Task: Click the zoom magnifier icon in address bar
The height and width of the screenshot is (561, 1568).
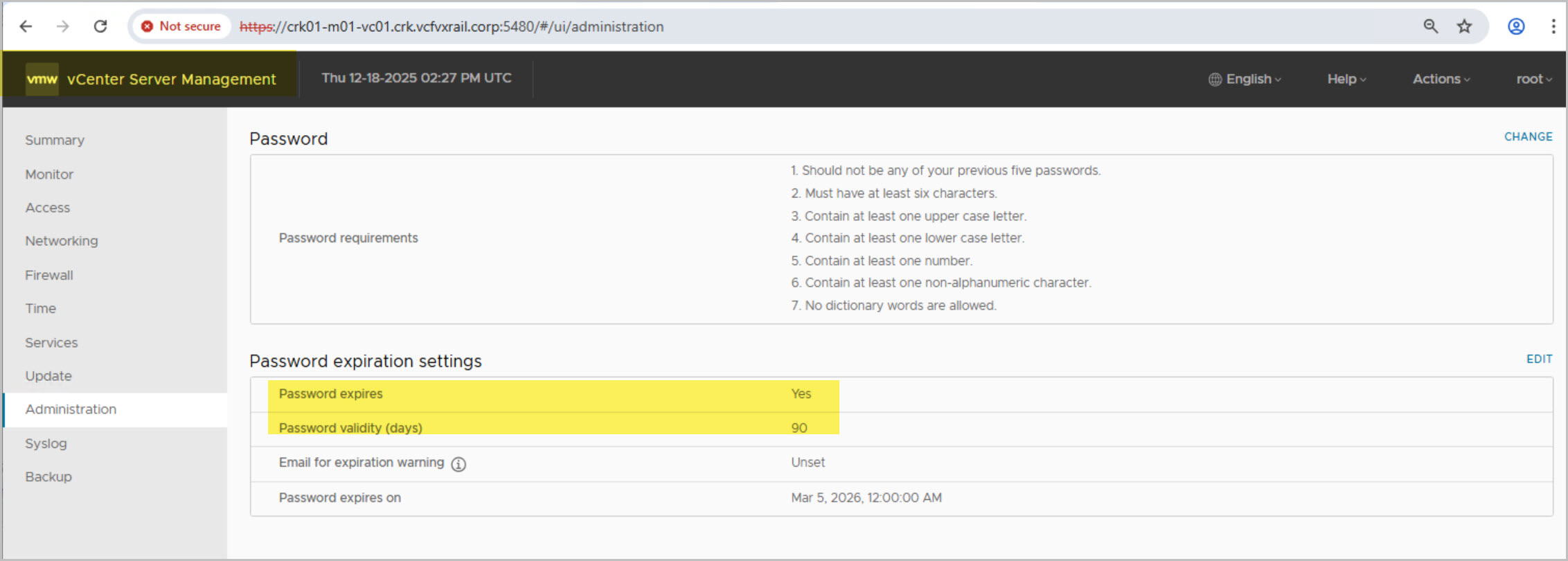Action: click(x=1430, y=26)
